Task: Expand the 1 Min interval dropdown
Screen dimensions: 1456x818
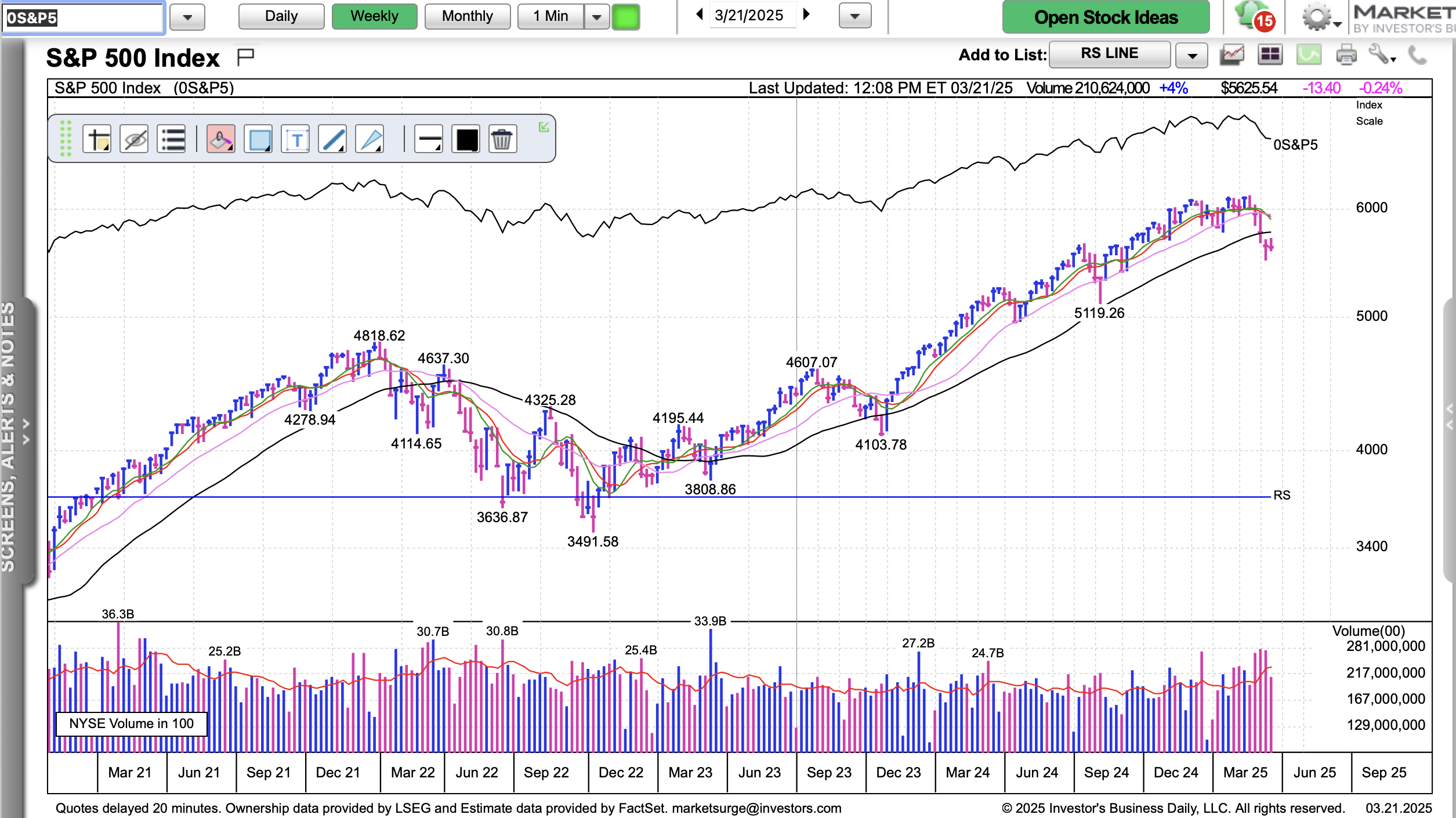Action: tap(597, 16)
